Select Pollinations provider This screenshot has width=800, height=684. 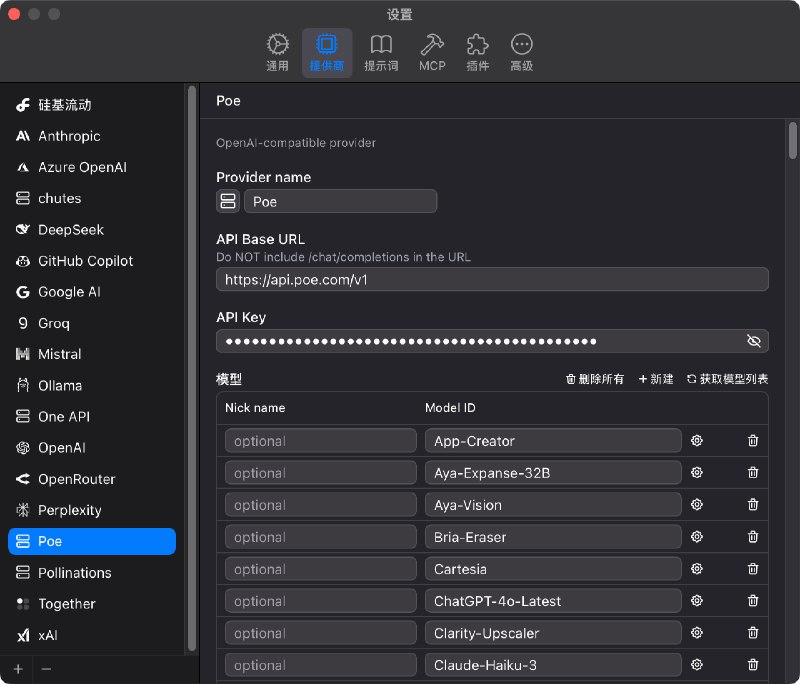coord(92,573)
